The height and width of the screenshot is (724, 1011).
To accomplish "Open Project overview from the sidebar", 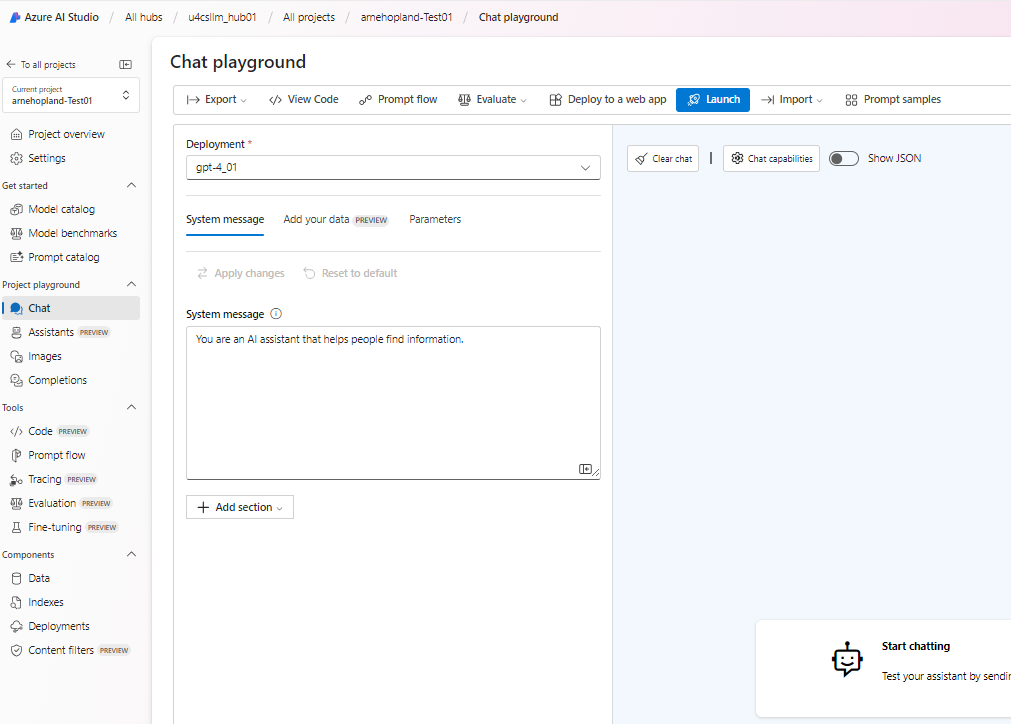I will [x=66, y=134].
